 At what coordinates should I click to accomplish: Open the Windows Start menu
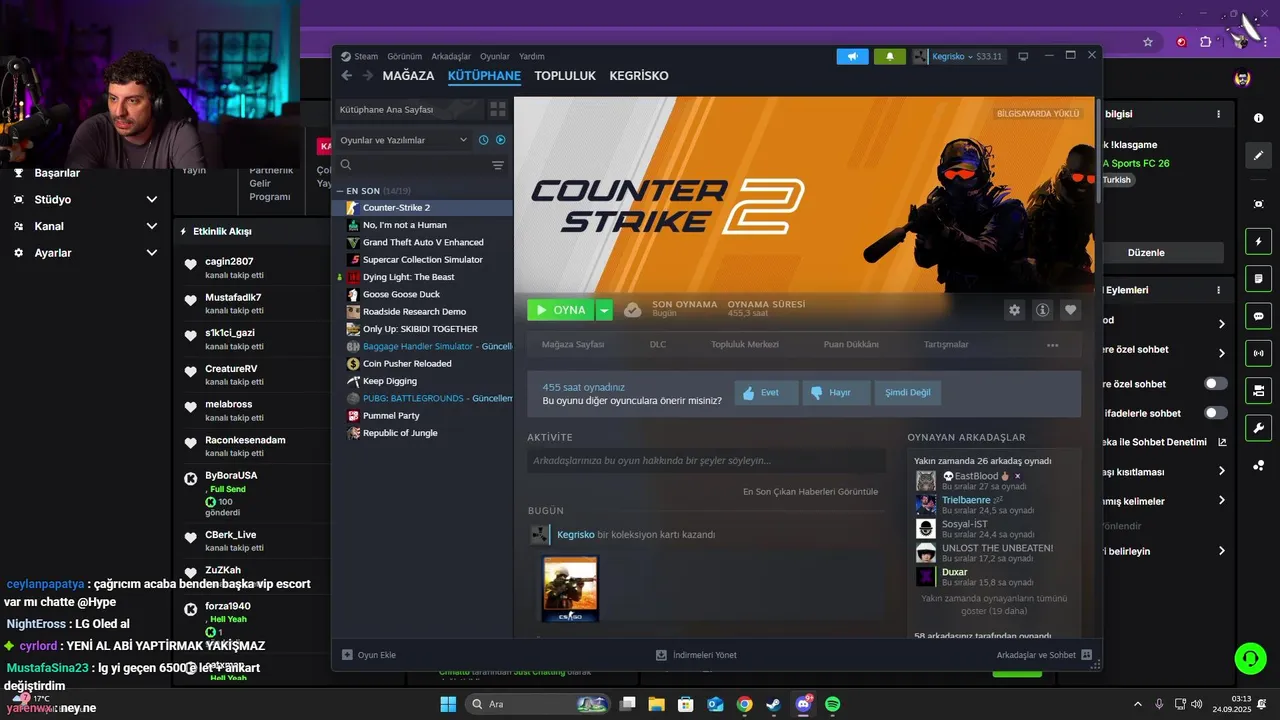pos(447,704)
